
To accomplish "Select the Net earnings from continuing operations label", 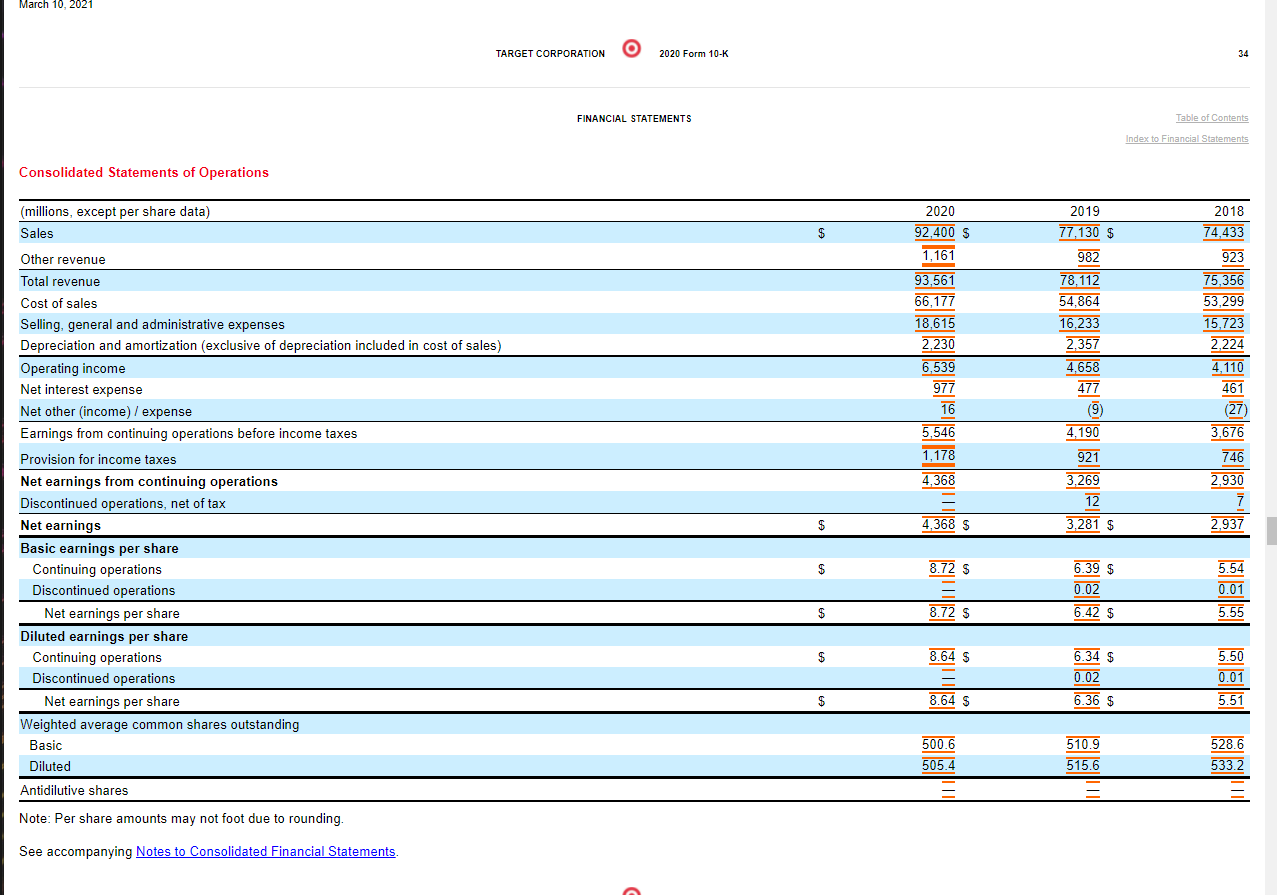I will [x=149, y=481].
